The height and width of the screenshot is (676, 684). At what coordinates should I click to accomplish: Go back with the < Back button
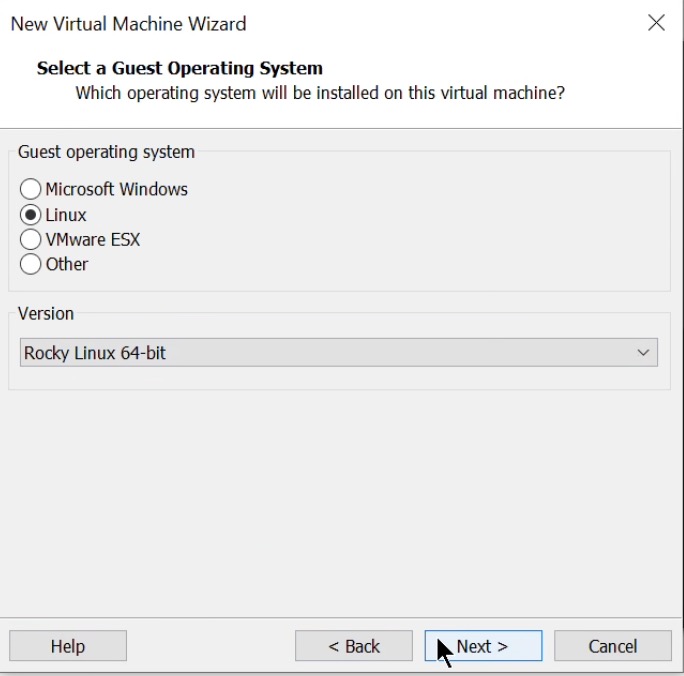(353, 646)
